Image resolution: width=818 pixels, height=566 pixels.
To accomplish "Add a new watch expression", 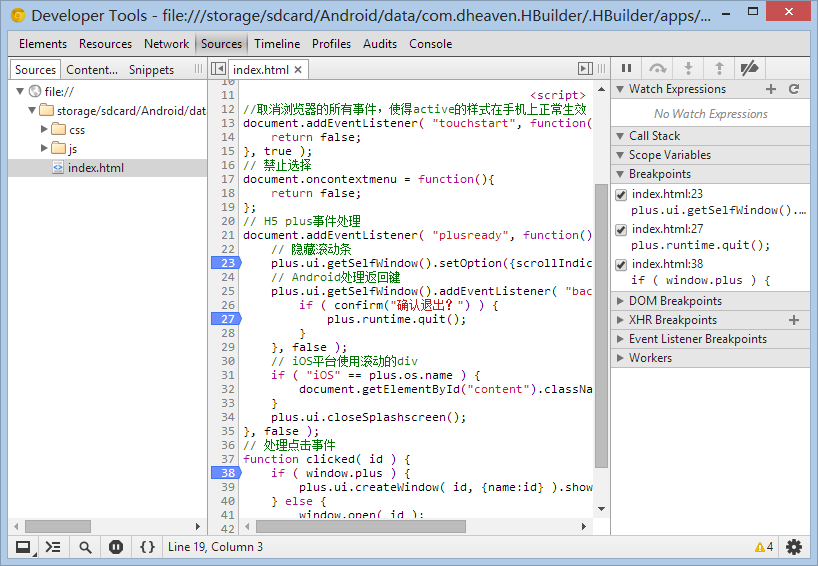I will pyautogui.click(x=771, y=89).
